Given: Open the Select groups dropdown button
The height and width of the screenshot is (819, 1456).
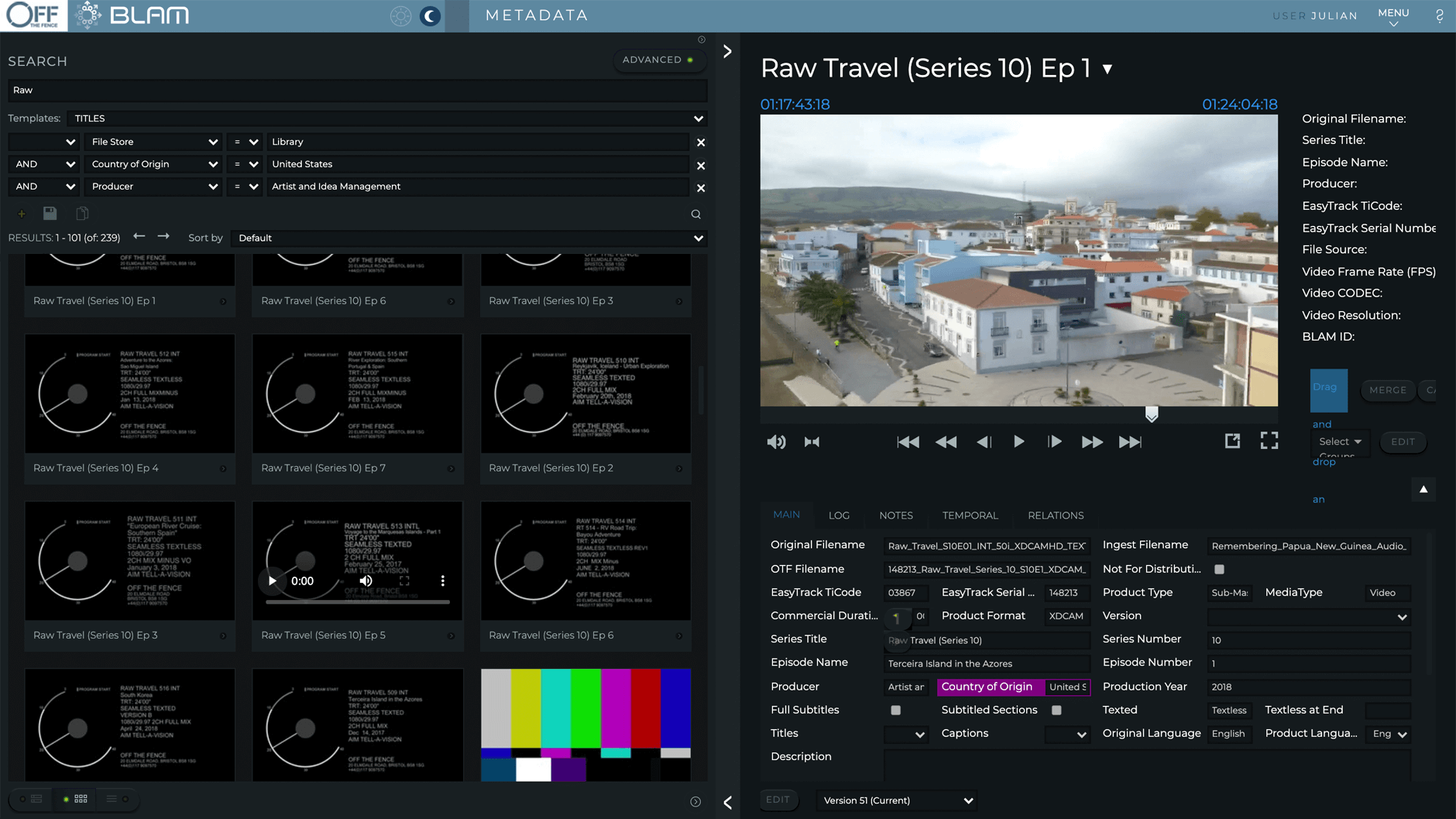Looking at the screenshot, I should (1340, 442).
